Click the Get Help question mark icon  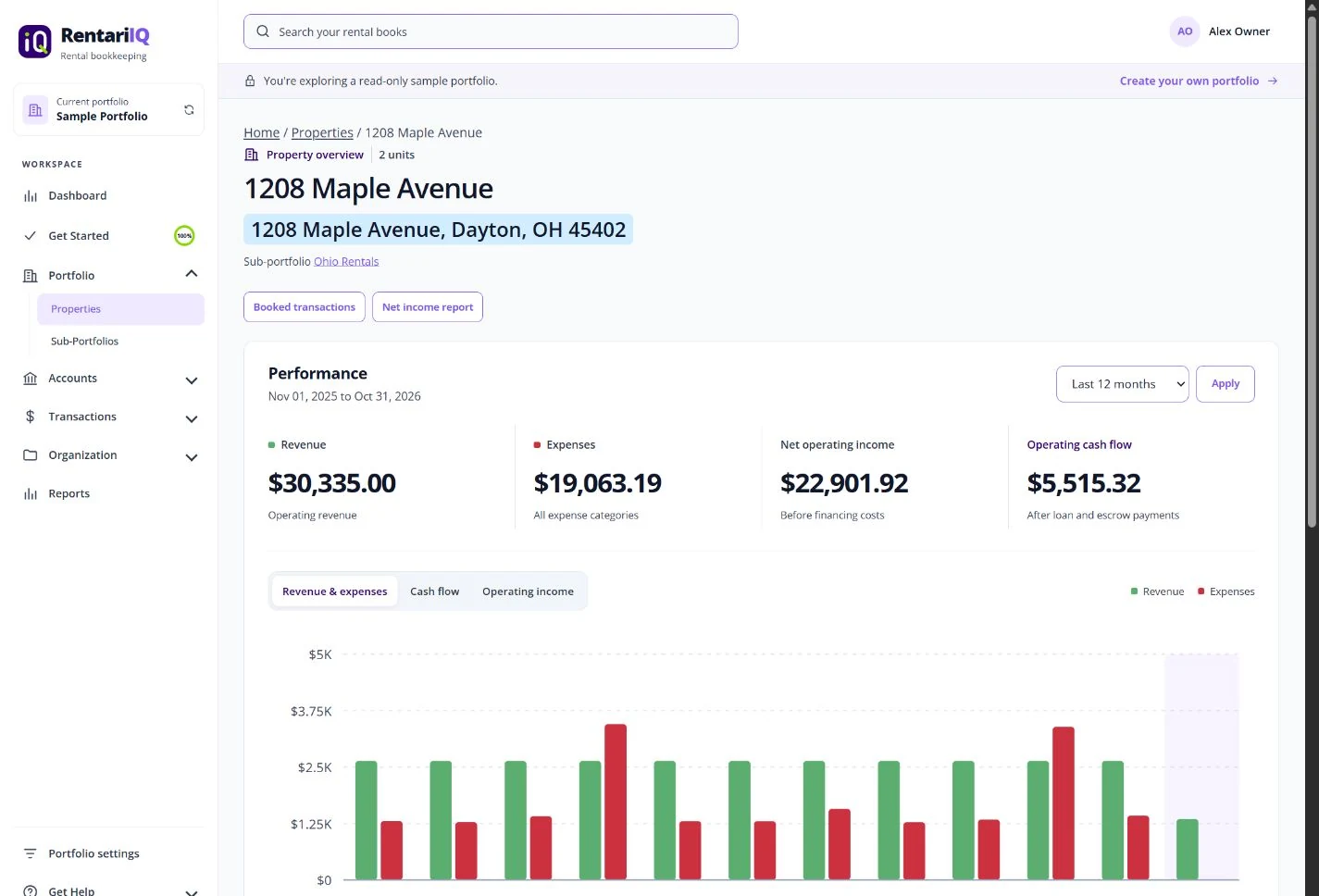31,890
